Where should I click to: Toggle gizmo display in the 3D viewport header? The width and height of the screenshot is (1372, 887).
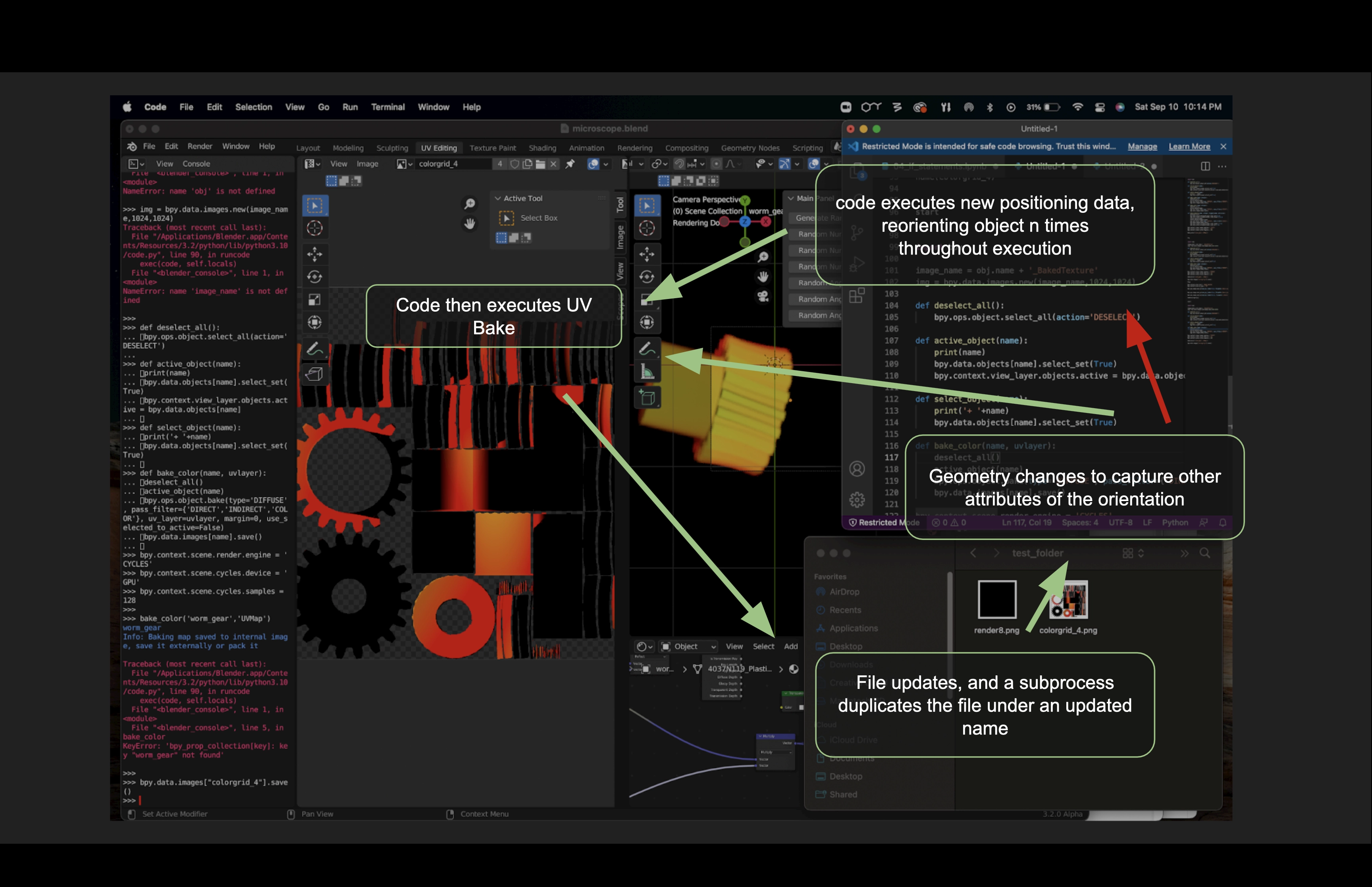[x=784, y=164]
